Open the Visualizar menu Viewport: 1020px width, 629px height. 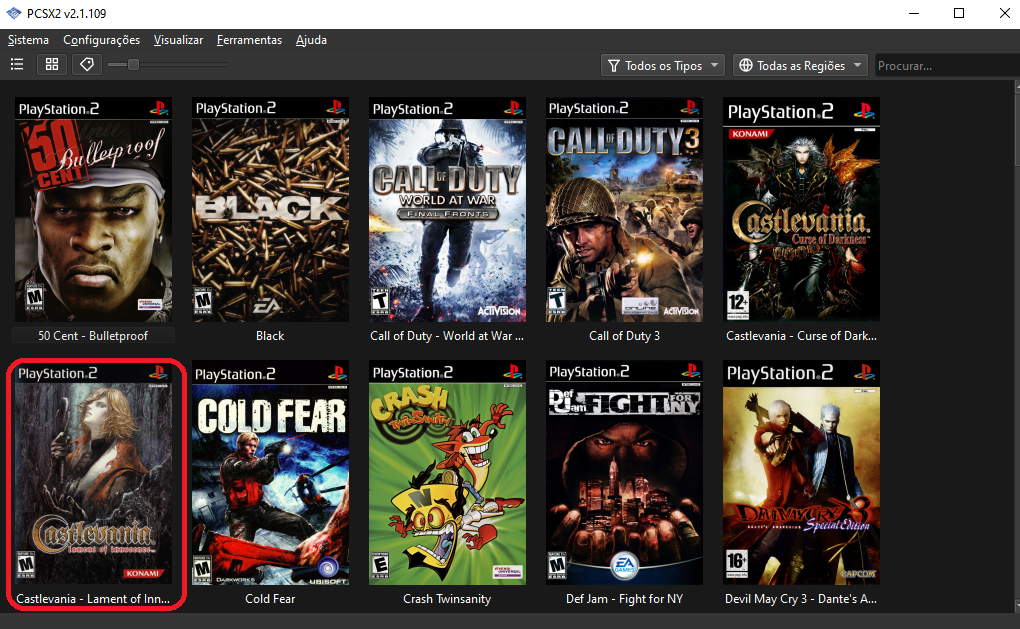pos(178,40)
